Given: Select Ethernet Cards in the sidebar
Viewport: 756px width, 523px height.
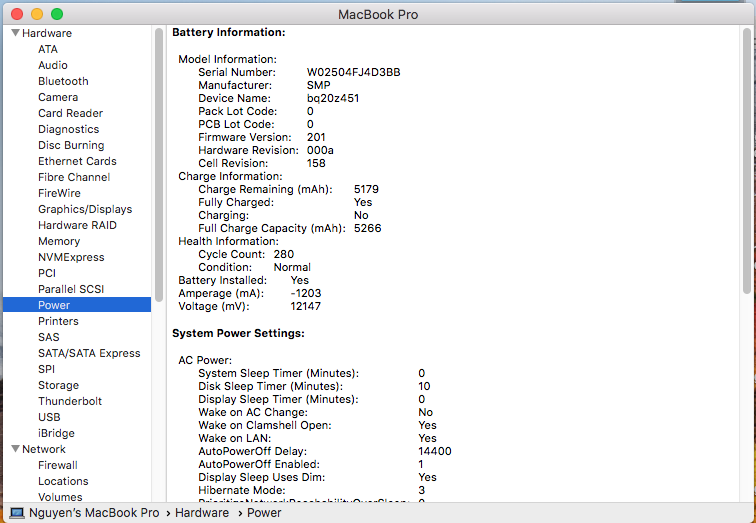Looking at the screenshot, I should [x=77, y=161].
